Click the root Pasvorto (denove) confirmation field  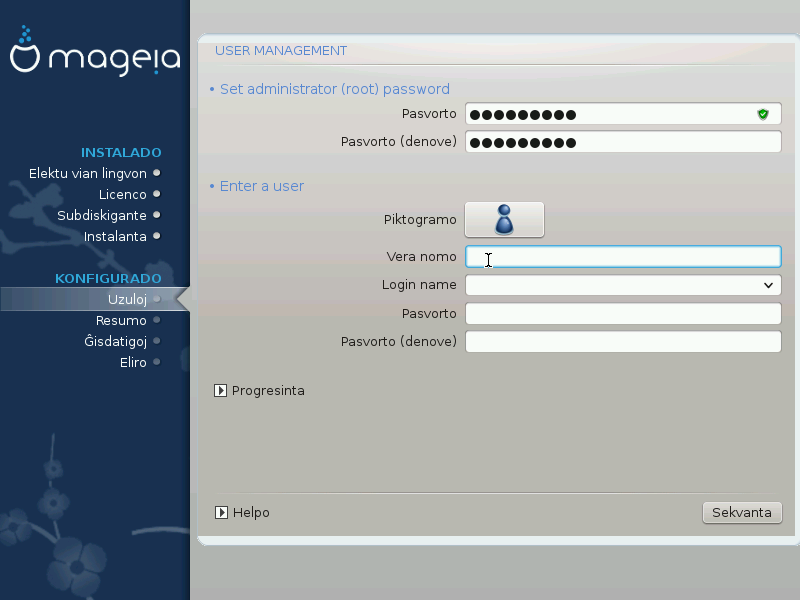click(x=622, y=142)
